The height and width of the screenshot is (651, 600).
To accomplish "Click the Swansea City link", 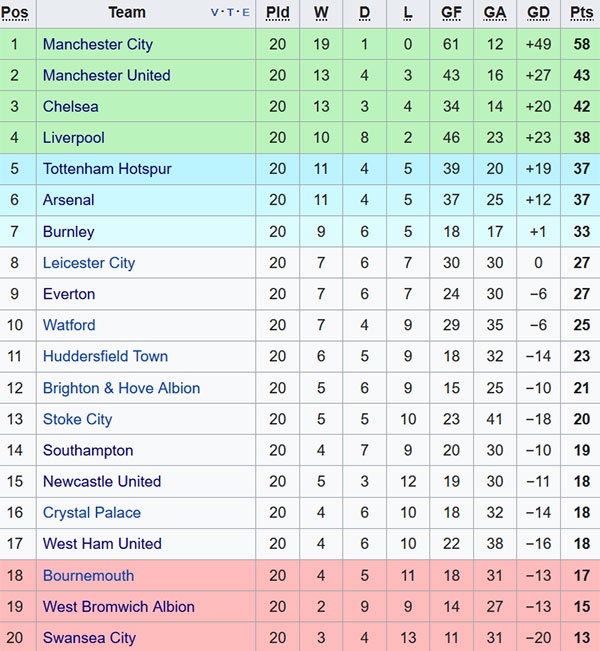I will coord(89,637).
